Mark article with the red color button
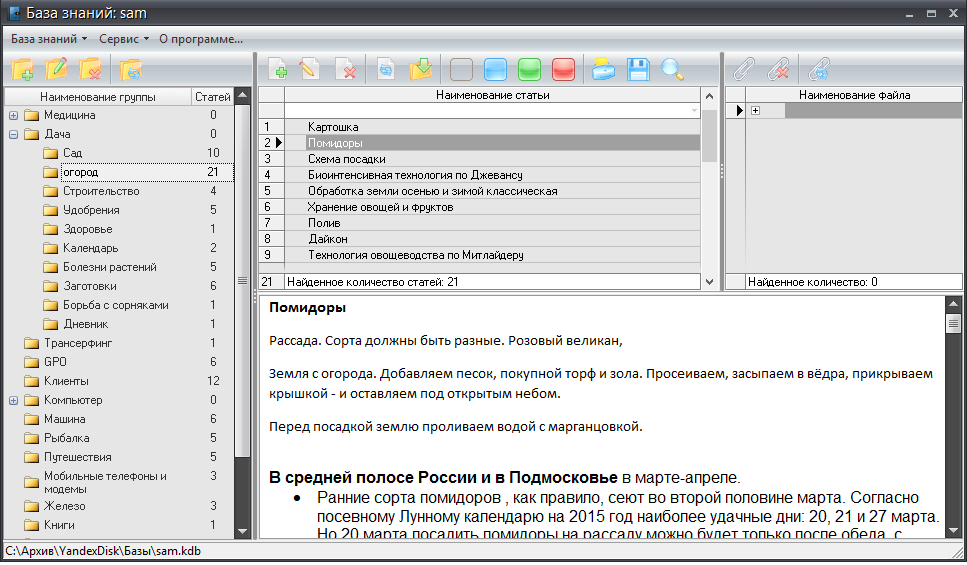967x565 pixels. pyautogui.click(x=563, y=69)
